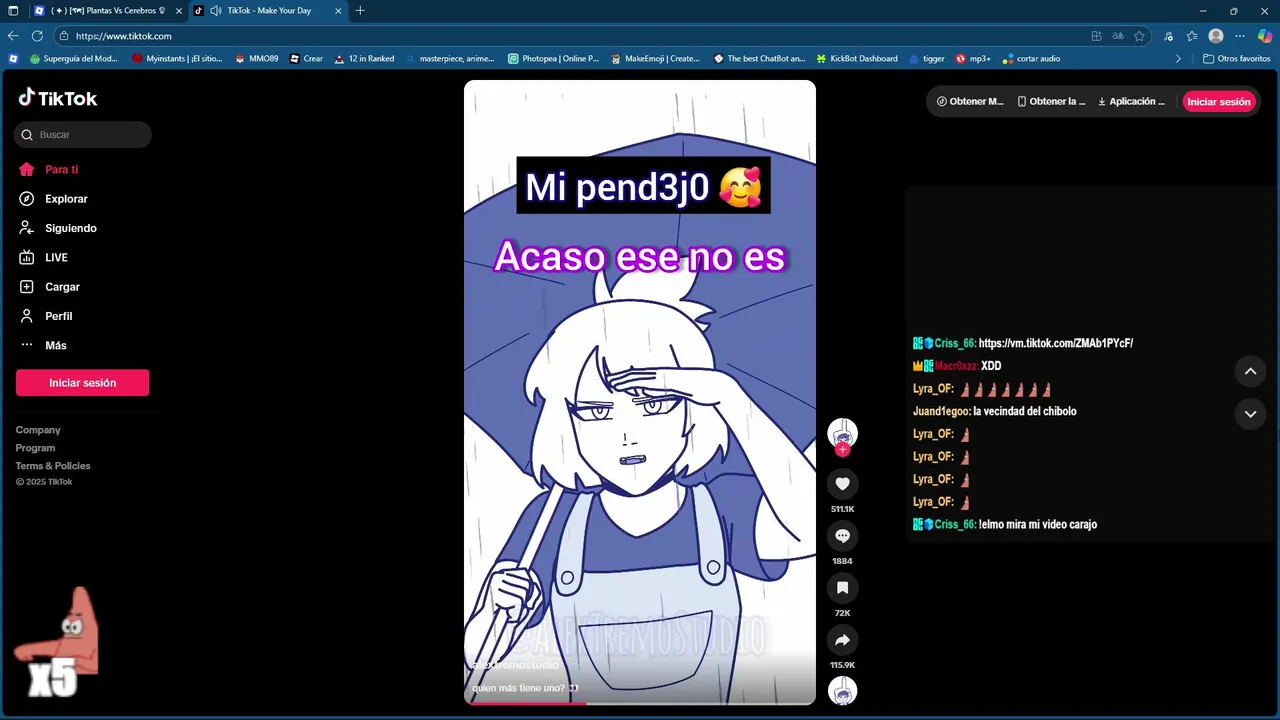Go to the previous video with the up chevron
Screen dimensions: 1280x720
pos(1250,372)
